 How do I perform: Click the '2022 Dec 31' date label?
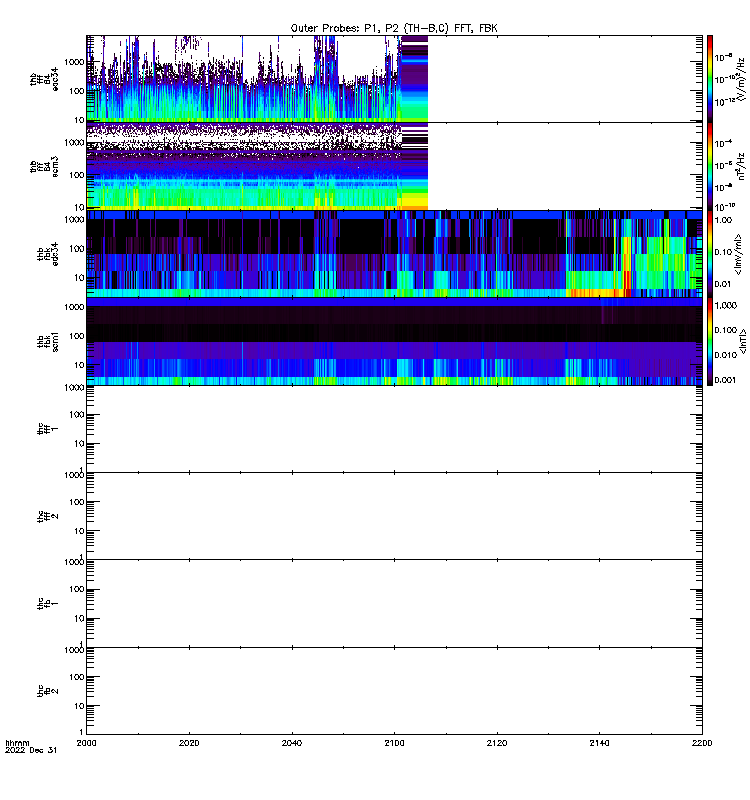tap(31, 751)
